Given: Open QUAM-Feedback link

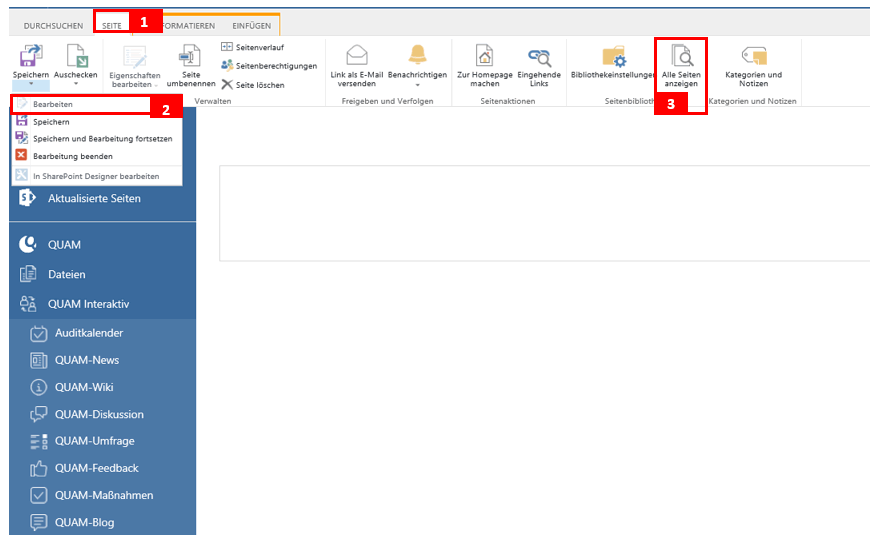Looking at the screenshot, I should [x=97, y=468].
